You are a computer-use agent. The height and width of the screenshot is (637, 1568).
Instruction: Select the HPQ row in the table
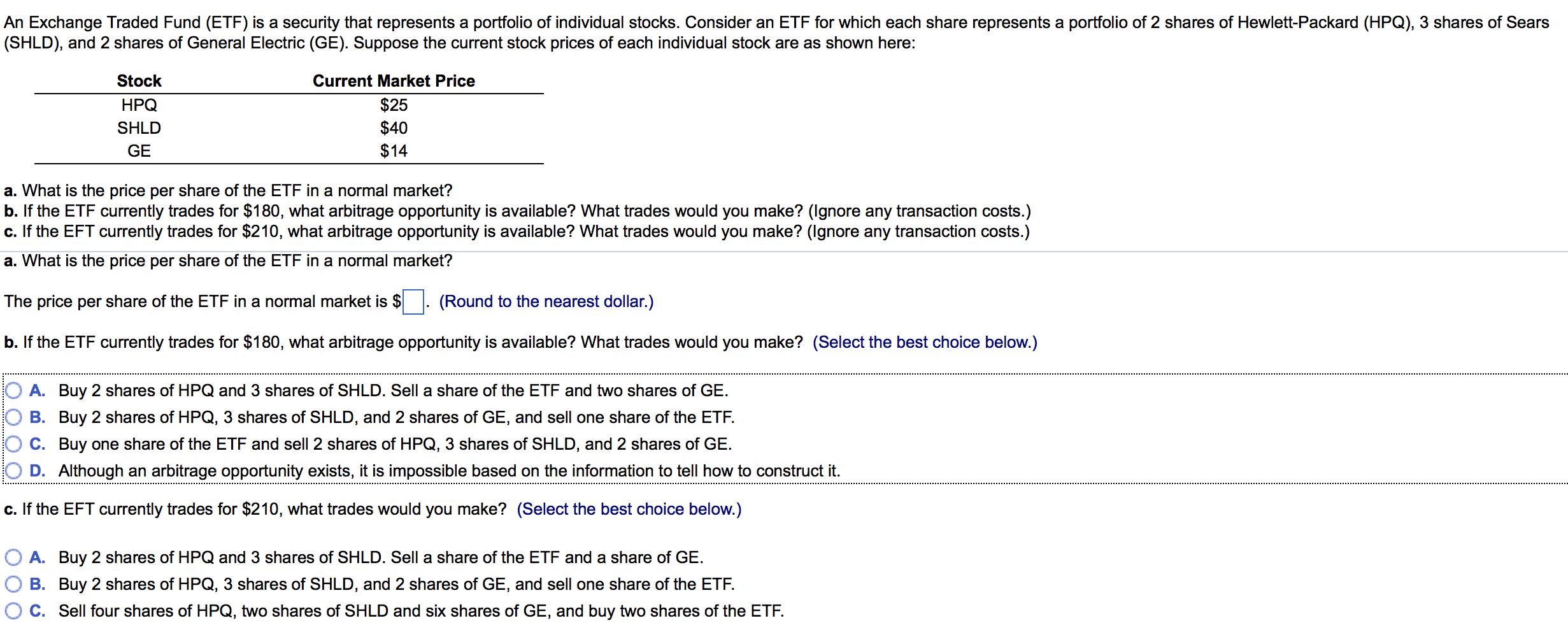139,104
